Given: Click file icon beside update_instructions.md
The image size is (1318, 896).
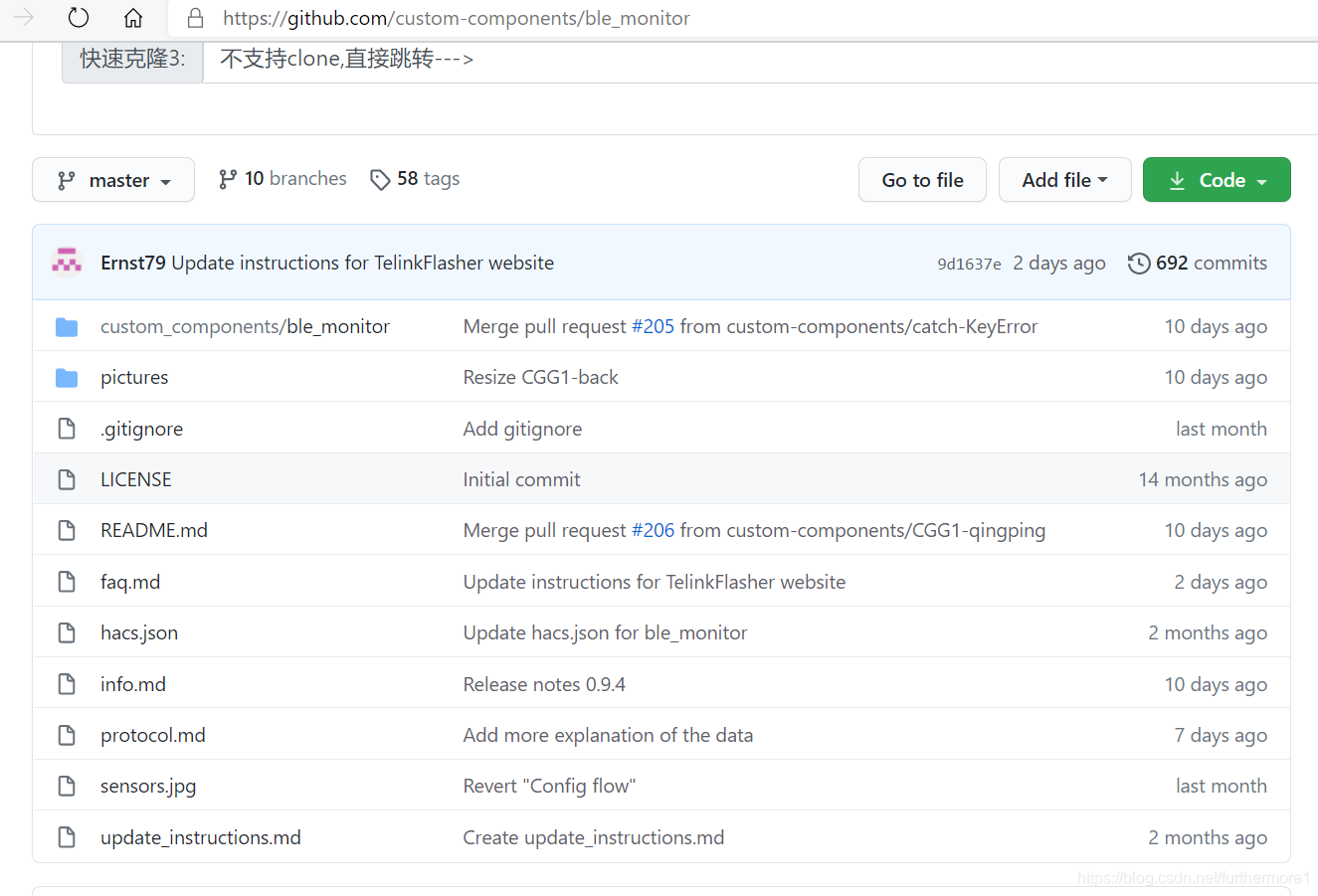Looking at the screenshot, I should point(67,837).
